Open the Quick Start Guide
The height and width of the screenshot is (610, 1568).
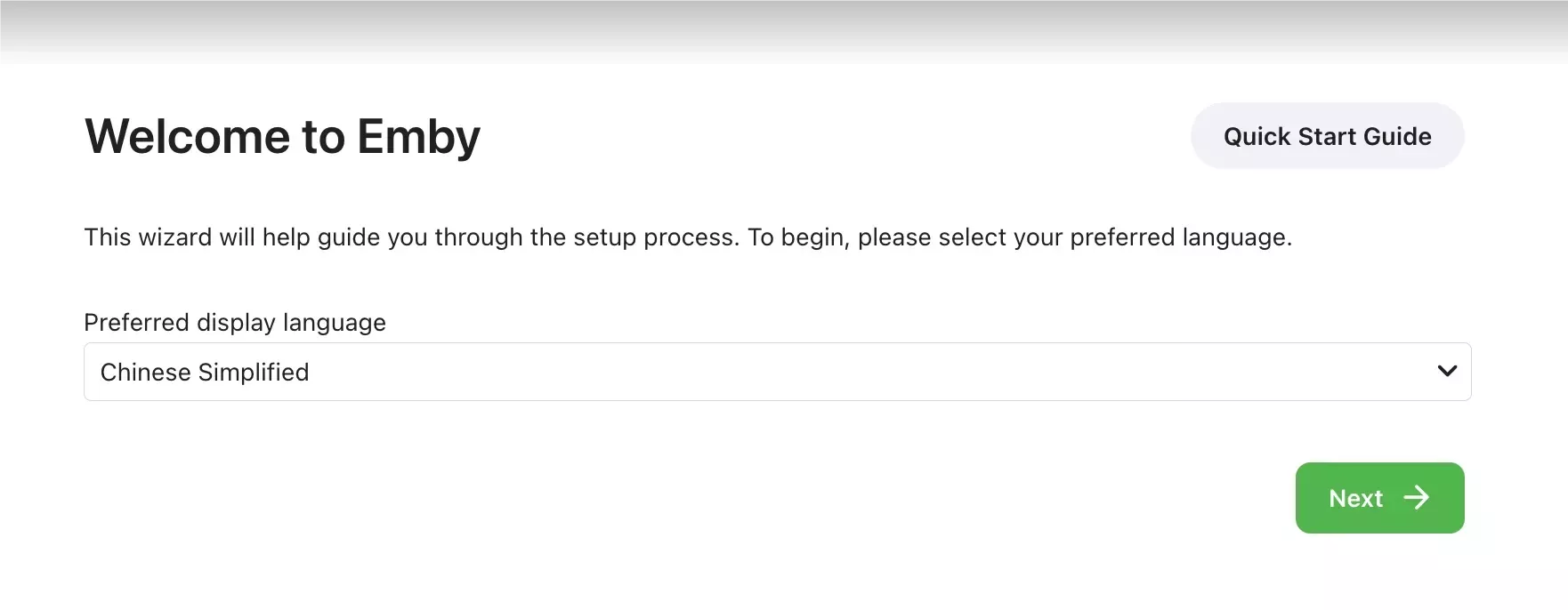point(1327,136)
